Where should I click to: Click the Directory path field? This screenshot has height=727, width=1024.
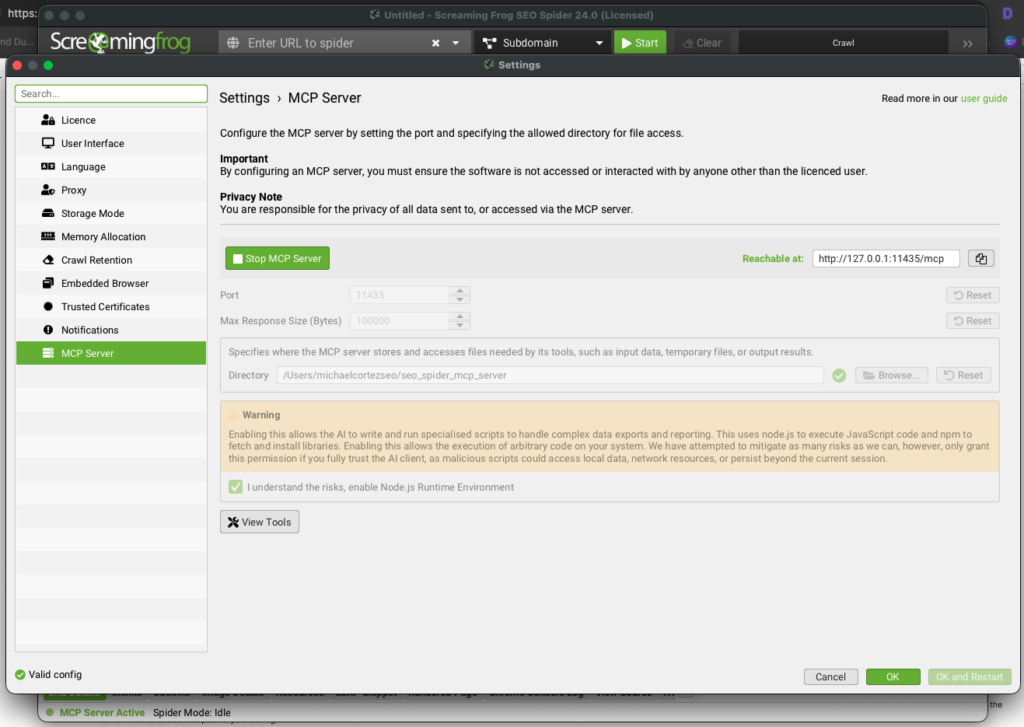point(550,375)
